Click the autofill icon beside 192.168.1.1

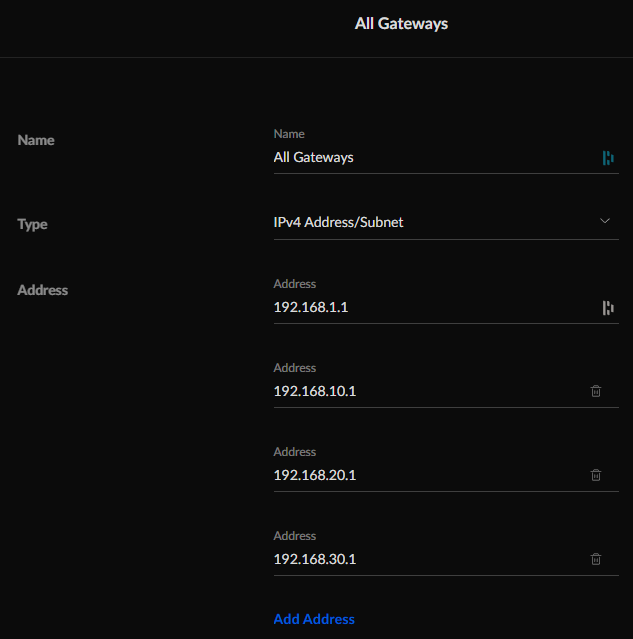608,308
